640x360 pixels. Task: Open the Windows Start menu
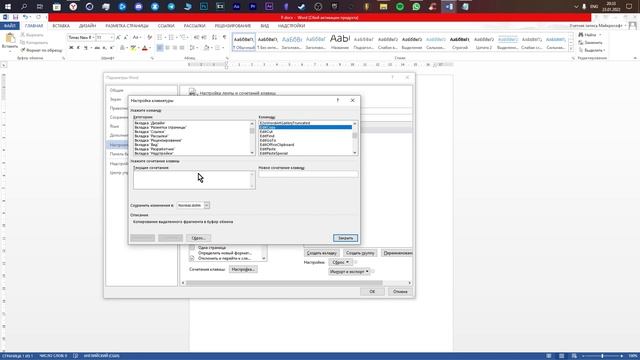(7, 7)
